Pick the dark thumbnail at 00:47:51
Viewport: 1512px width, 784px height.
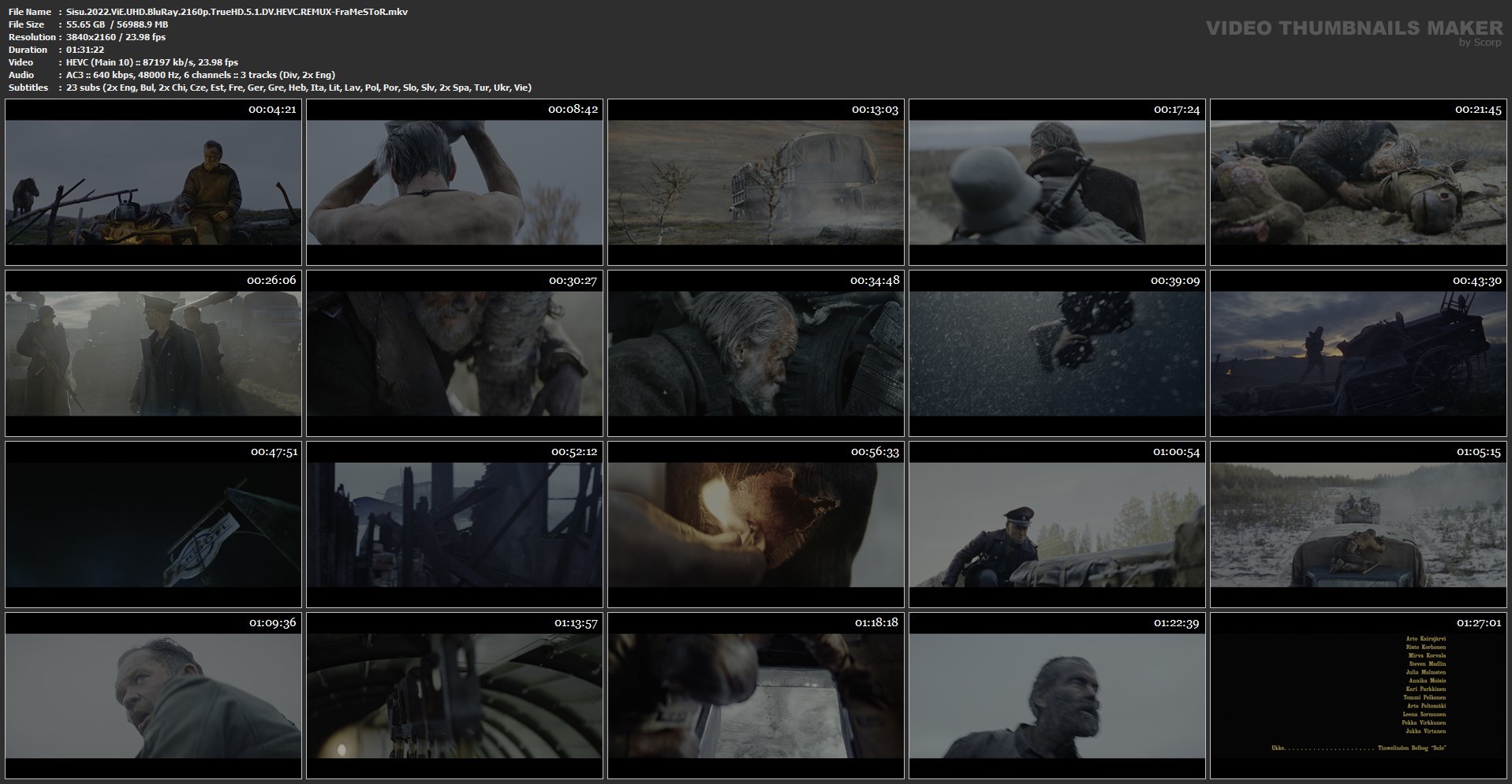coord(153,525)
